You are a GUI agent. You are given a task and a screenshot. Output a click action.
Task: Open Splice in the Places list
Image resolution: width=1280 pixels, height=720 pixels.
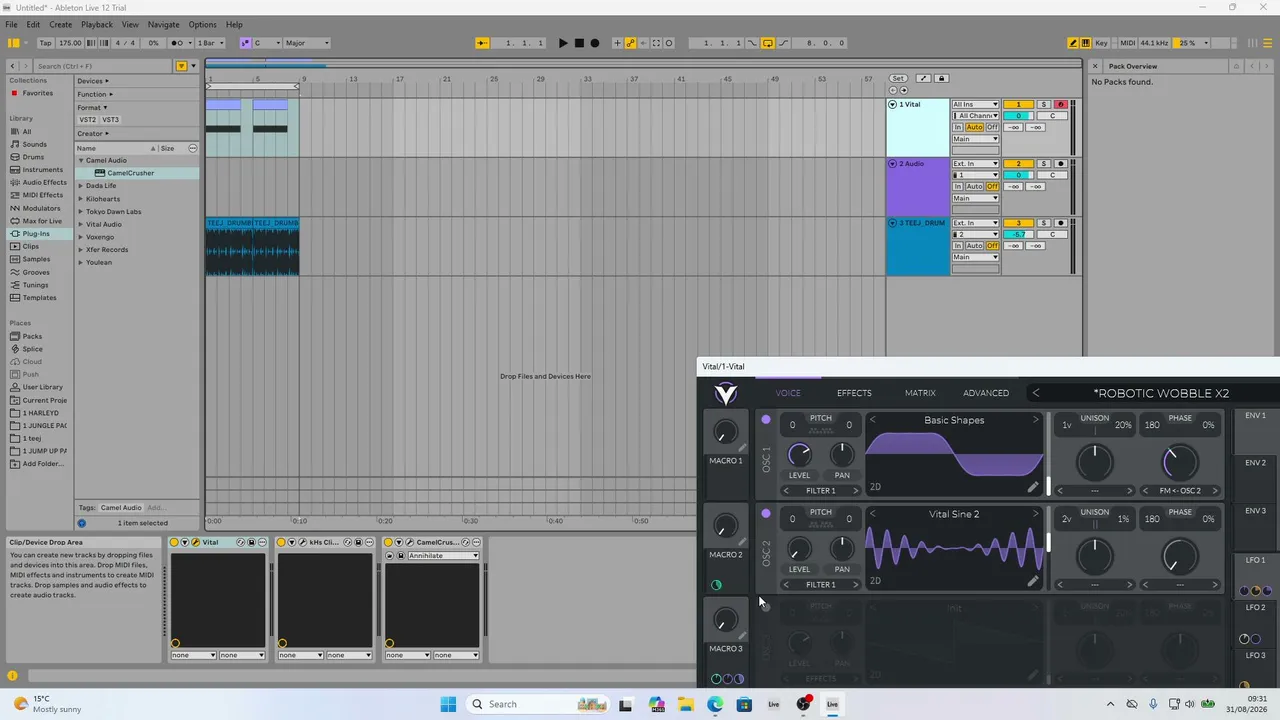(32, 349)
